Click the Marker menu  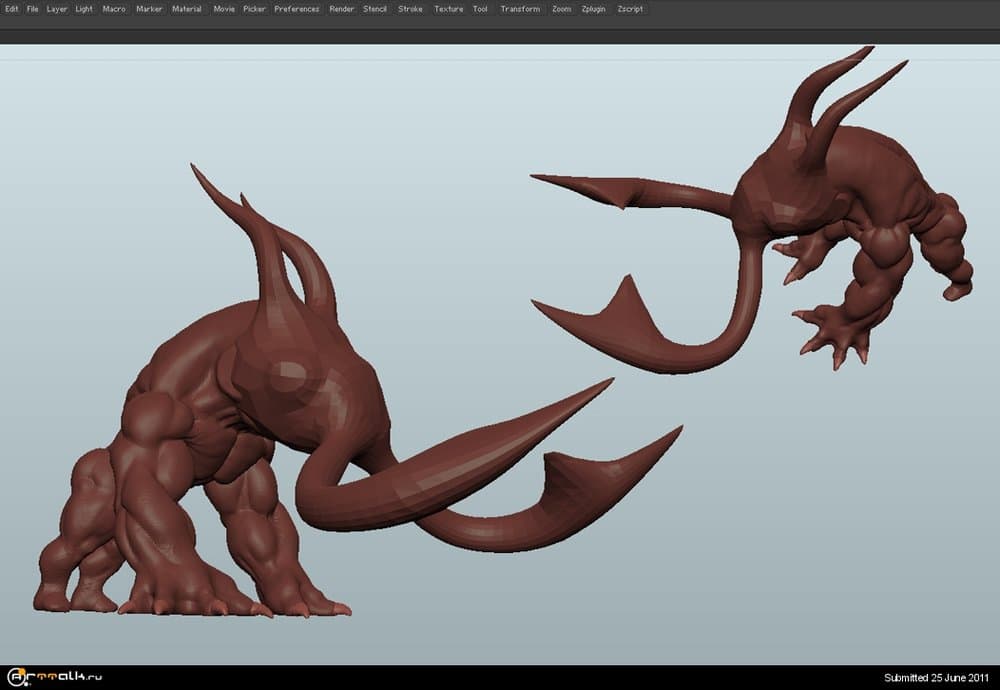click(149, 9)
